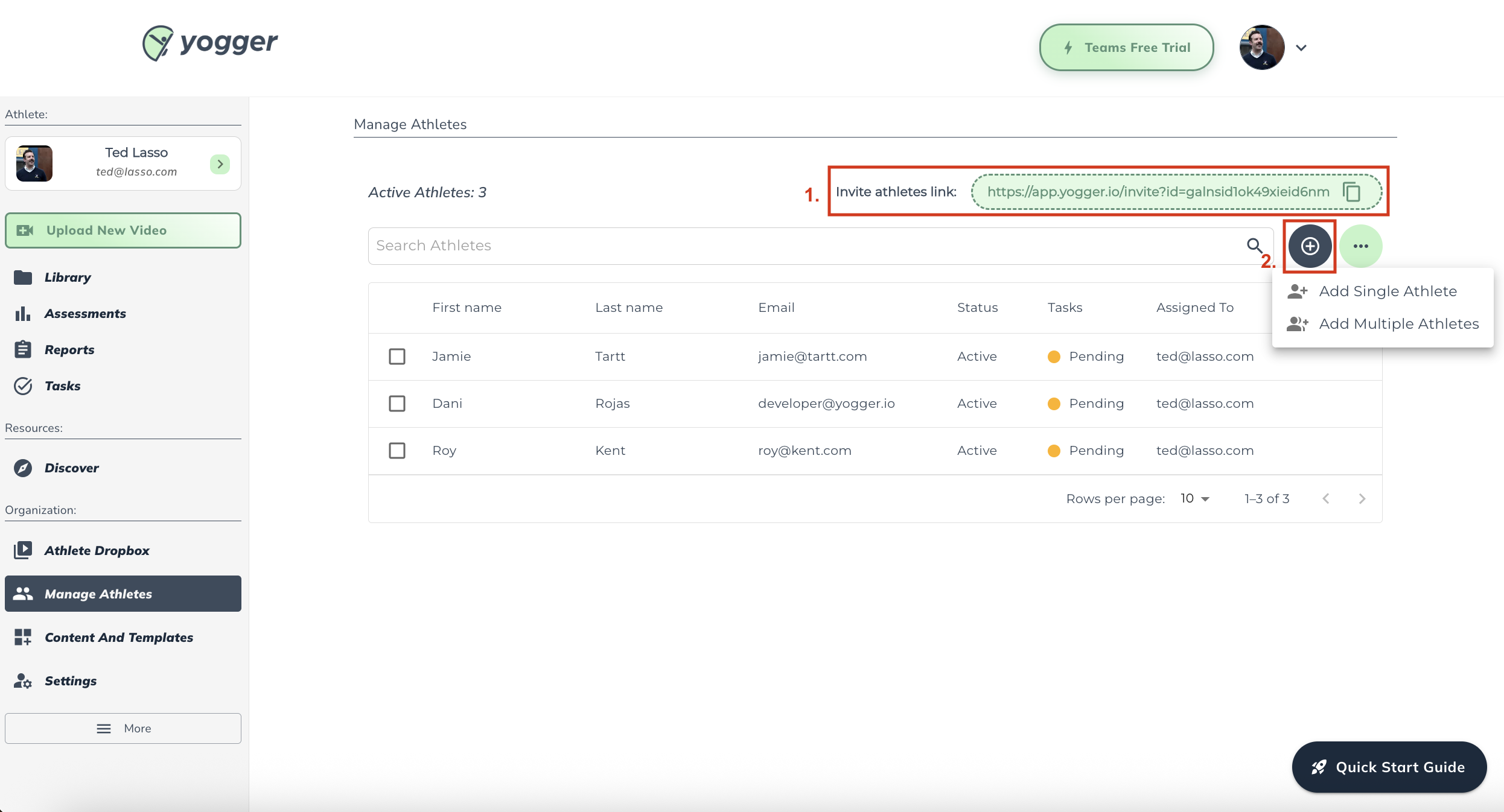The width and height of the screenshot is (1504, 812).
Task: Expand Ted Lasso athlete selector arrow
Action: tap(220, 163)
